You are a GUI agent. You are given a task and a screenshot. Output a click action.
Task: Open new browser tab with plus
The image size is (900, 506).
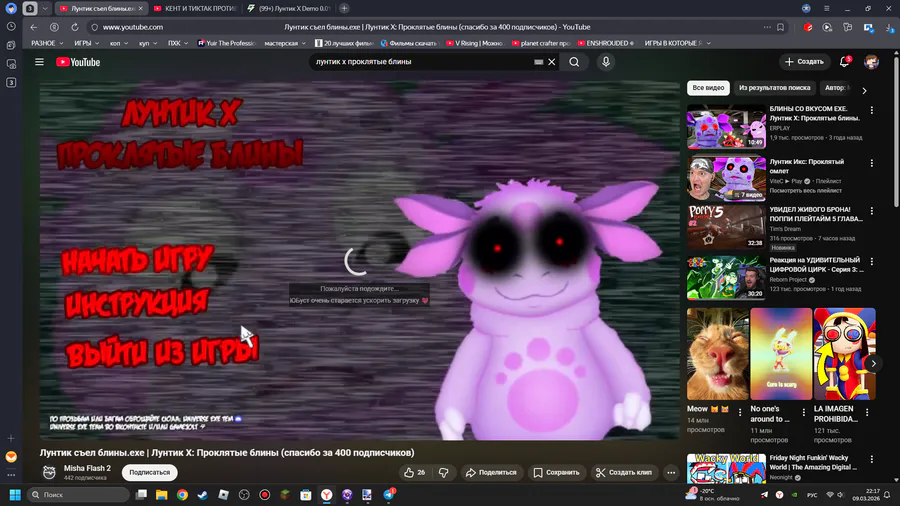pos(344,8)
